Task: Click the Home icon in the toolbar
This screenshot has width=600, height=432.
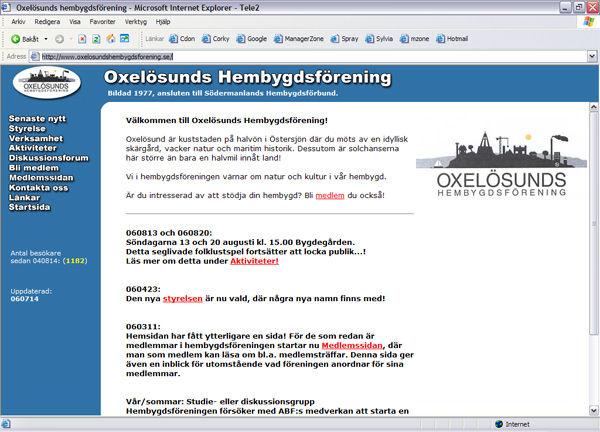Action: click(x=111, y=38)
